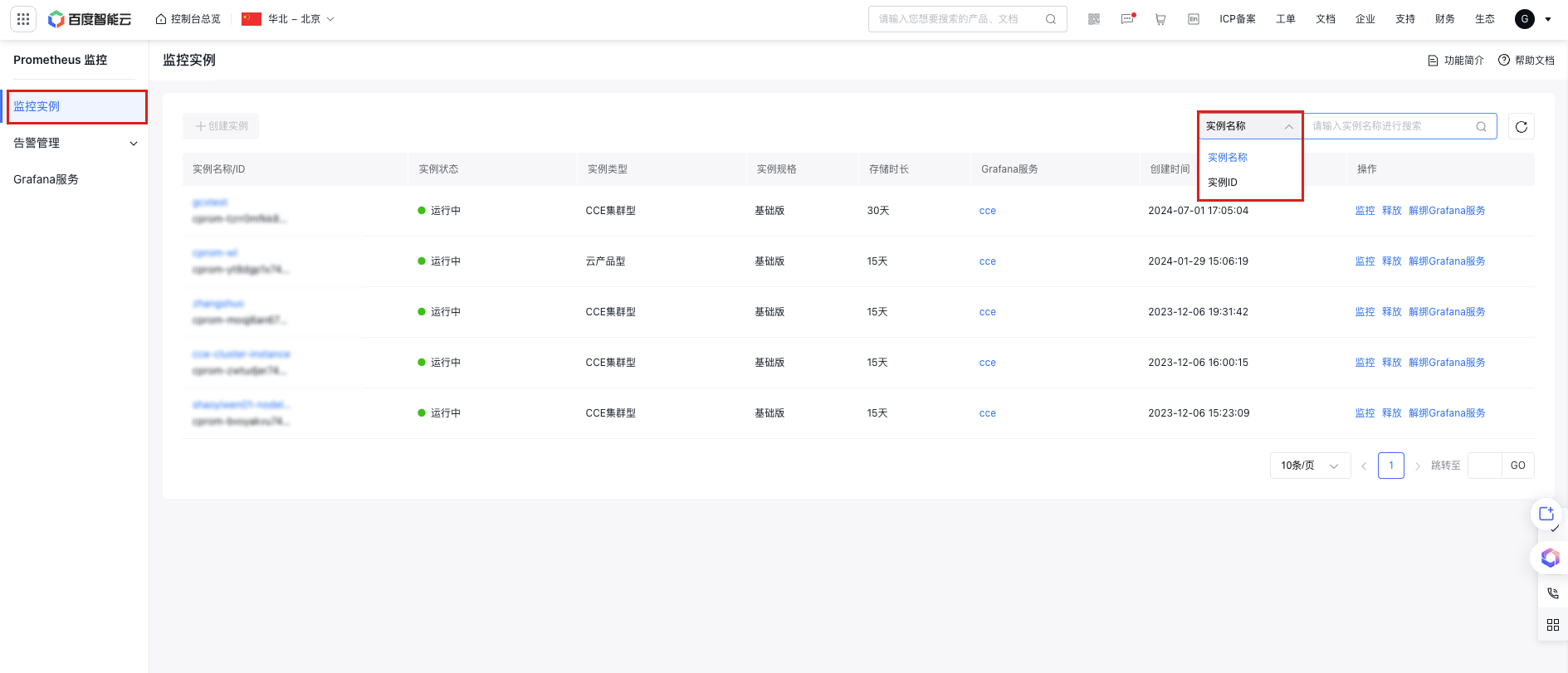Viewport: 1568px width, 673px height.
Task: Click 监控 for the 2024-07-01 instance
Action: coord(1365,211)
